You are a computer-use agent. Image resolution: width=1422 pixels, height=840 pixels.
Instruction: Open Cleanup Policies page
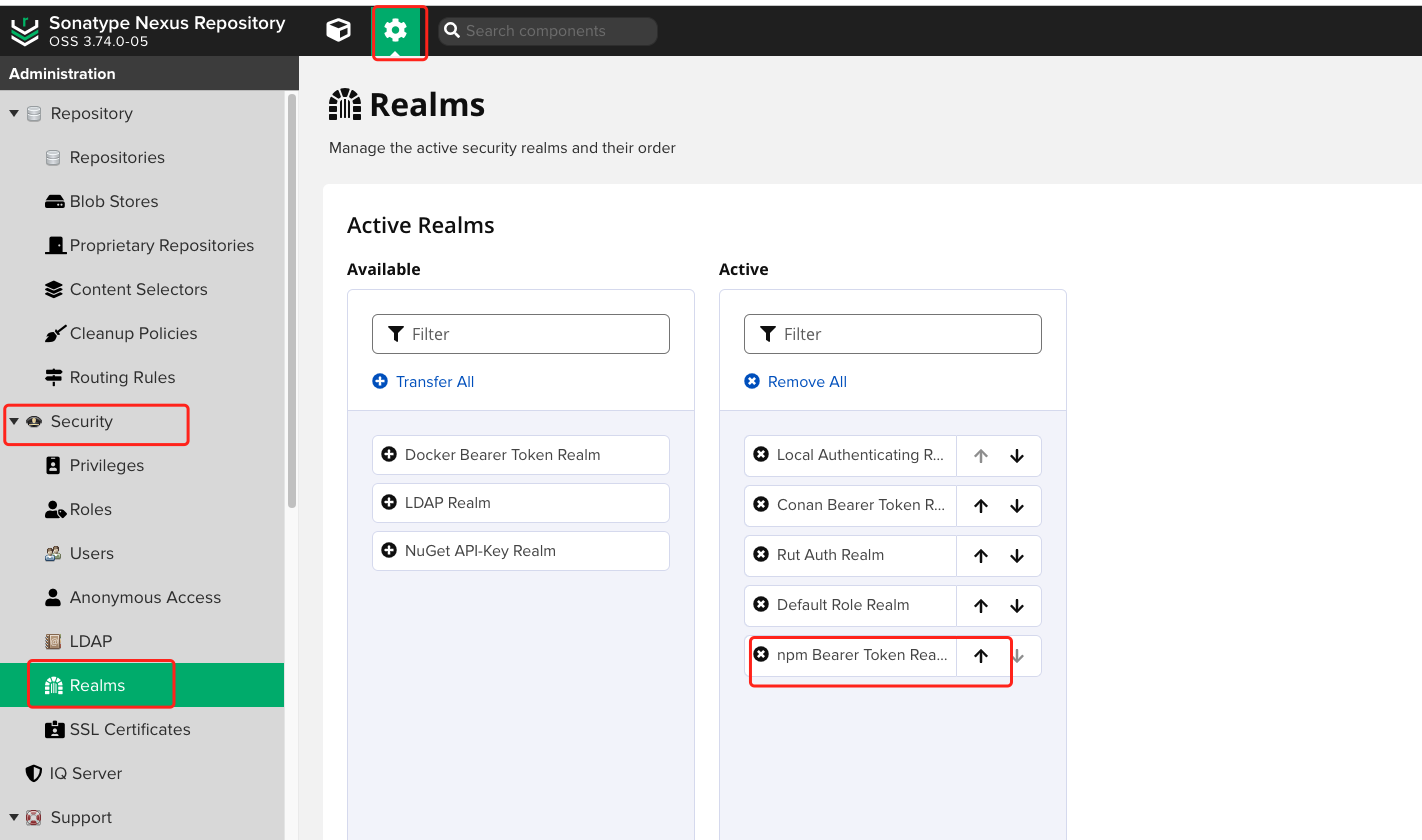[x=134, y=334]
